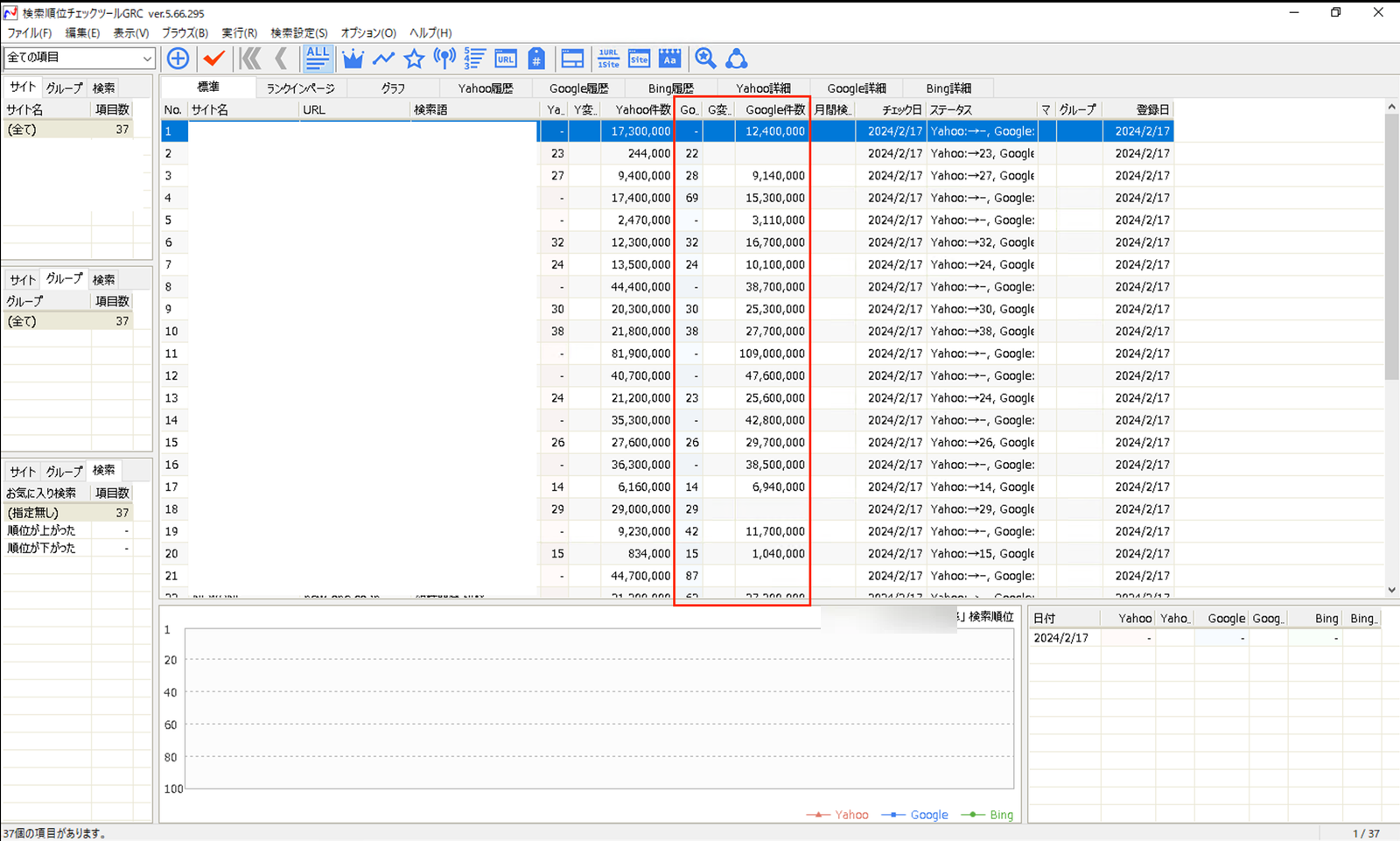This screenshot has height=841, width=1400.
Task: Open the 編集(E) menu
Action: point(82,32)
